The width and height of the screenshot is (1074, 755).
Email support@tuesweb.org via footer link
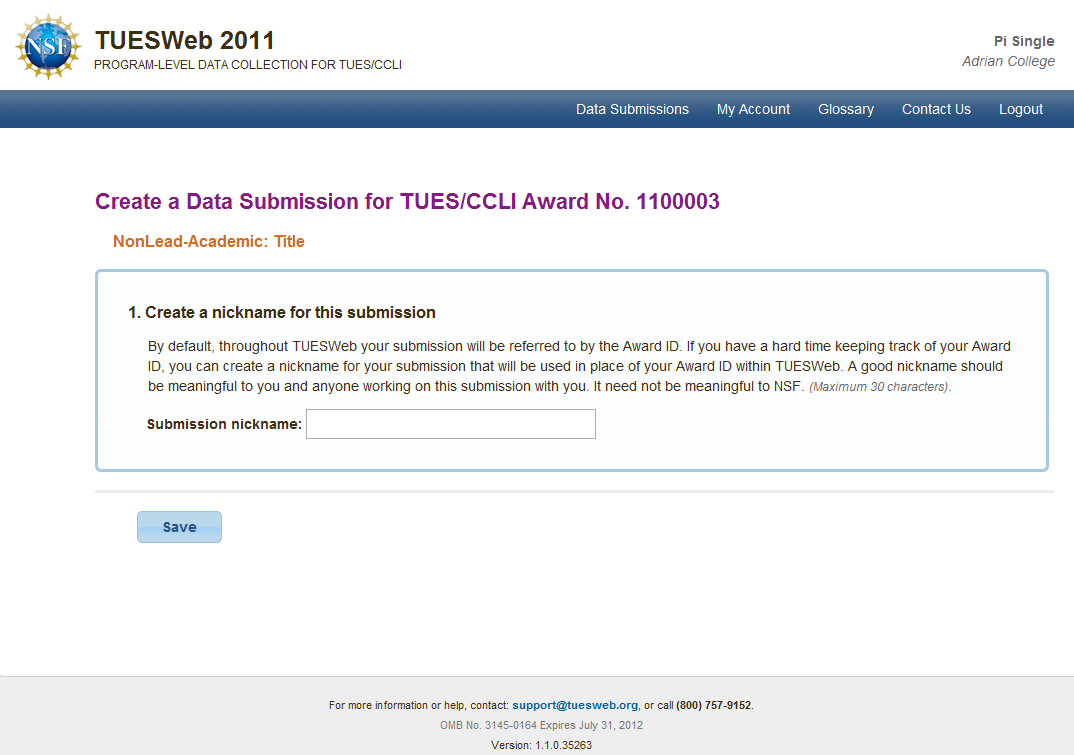click(575, 705)
